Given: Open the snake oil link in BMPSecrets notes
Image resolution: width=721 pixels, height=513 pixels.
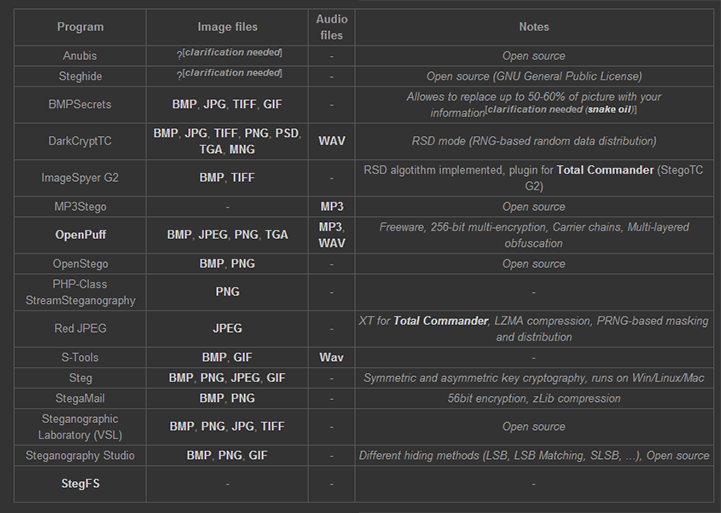Looking at the screenshot, I should coord(609,109).
